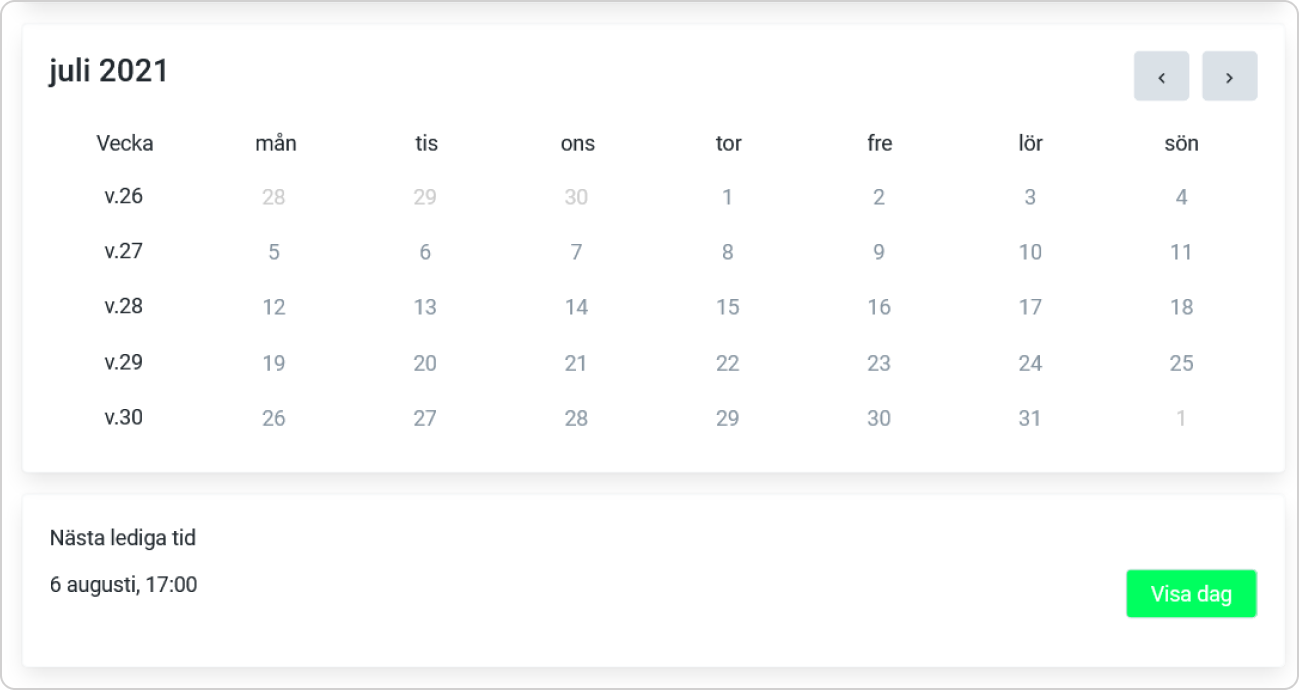1299x690 pixels.
Task: Select July 9 date cell
Action: (x=879, y=252)
